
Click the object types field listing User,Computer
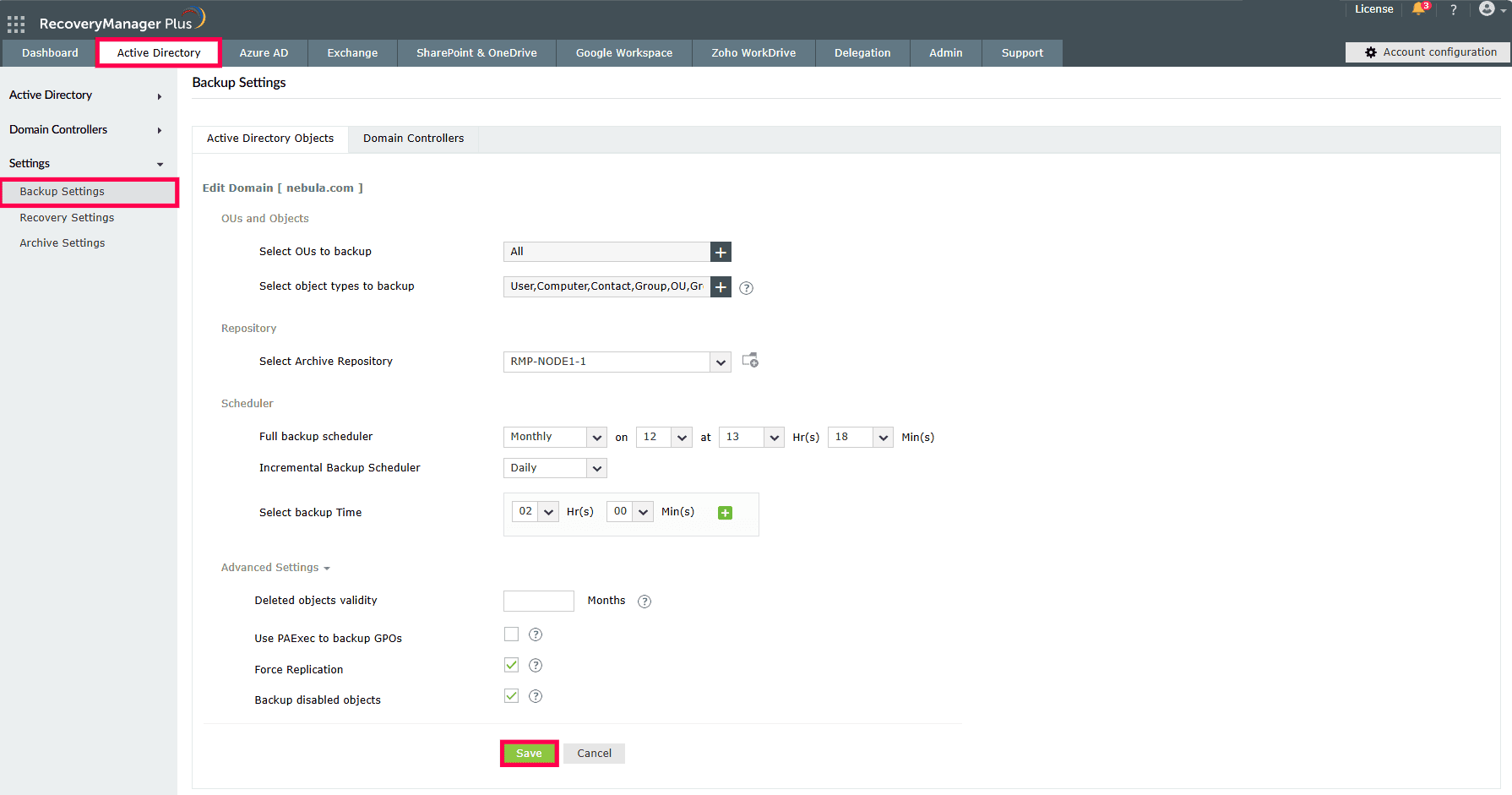coord(606,286)
